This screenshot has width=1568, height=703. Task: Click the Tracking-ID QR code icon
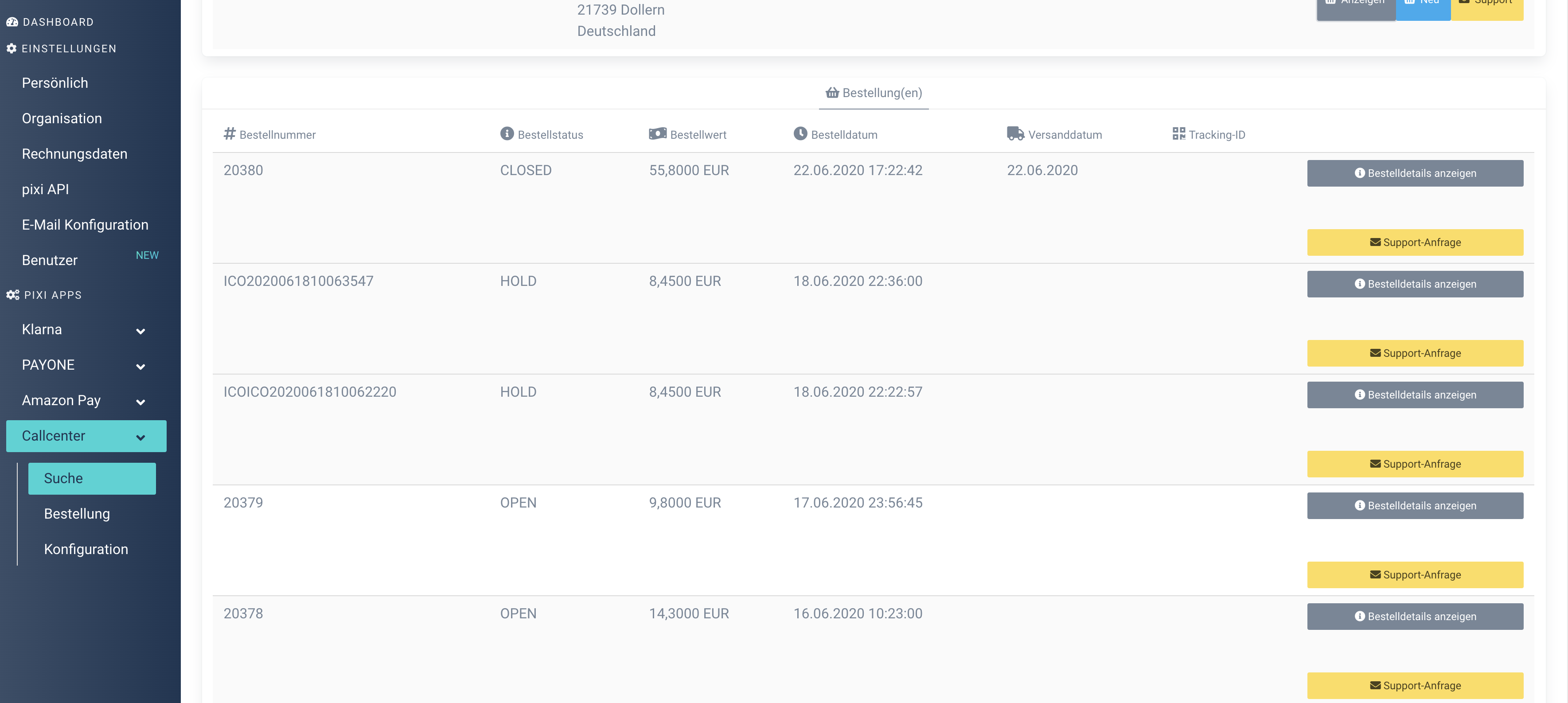point(1179,133)
